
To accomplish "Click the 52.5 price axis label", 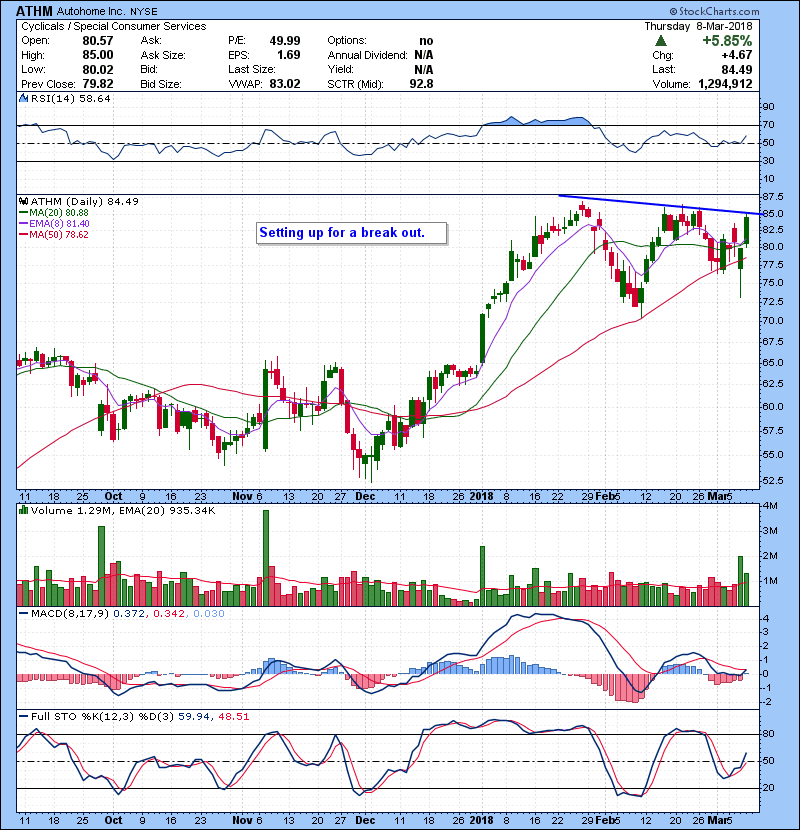I will click(x=772, y=481).
